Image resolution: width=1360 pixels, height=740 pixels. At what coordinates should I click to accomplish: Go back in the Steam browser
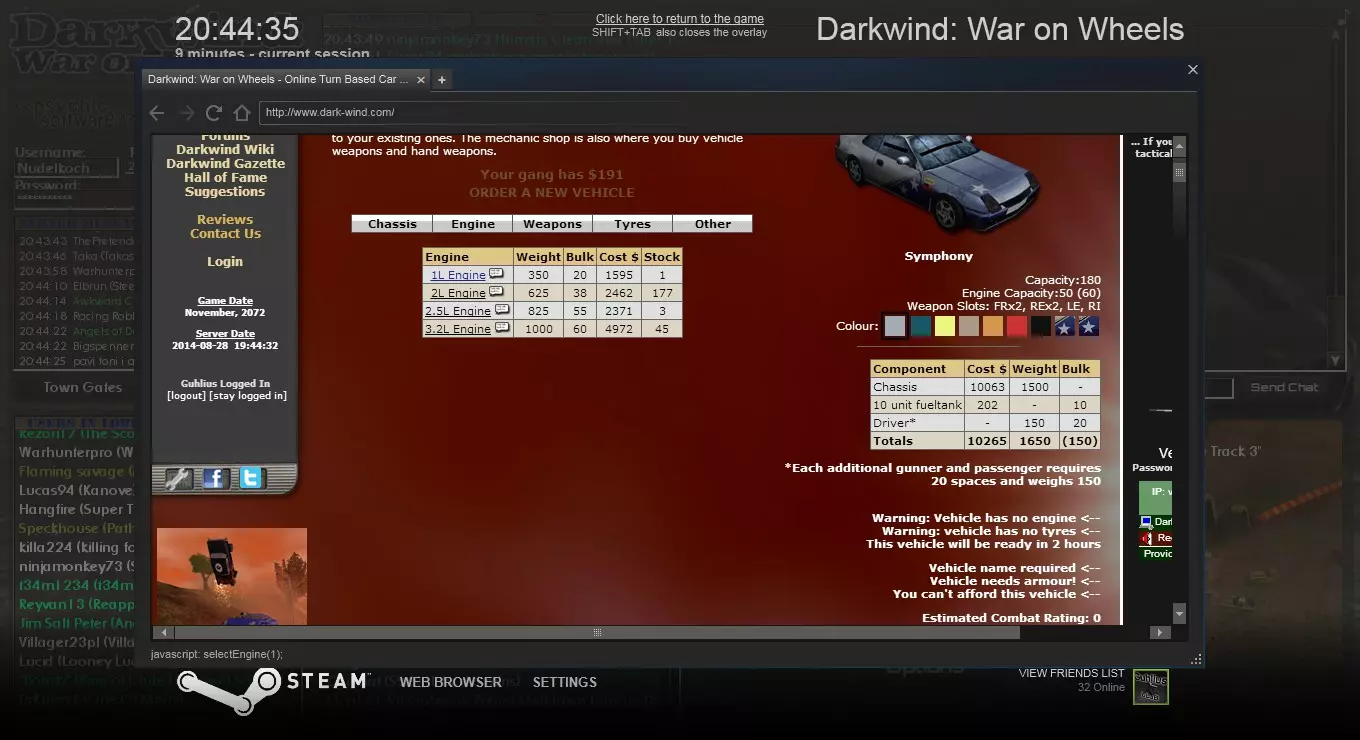[157, 113]
